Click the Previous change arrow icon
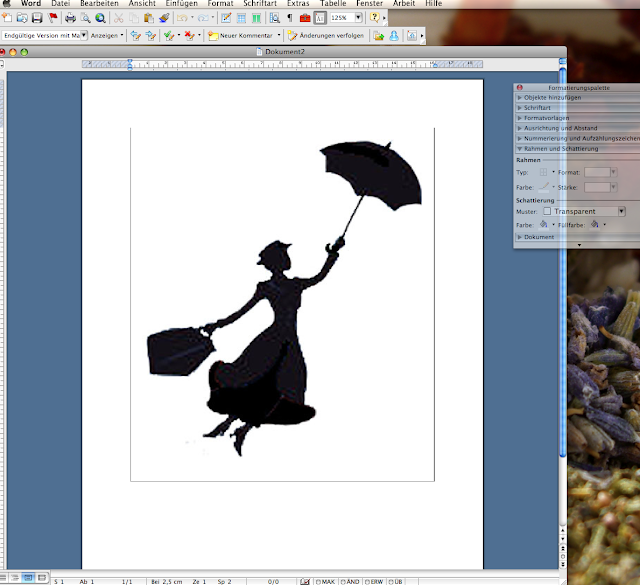 tap(135, 36)
